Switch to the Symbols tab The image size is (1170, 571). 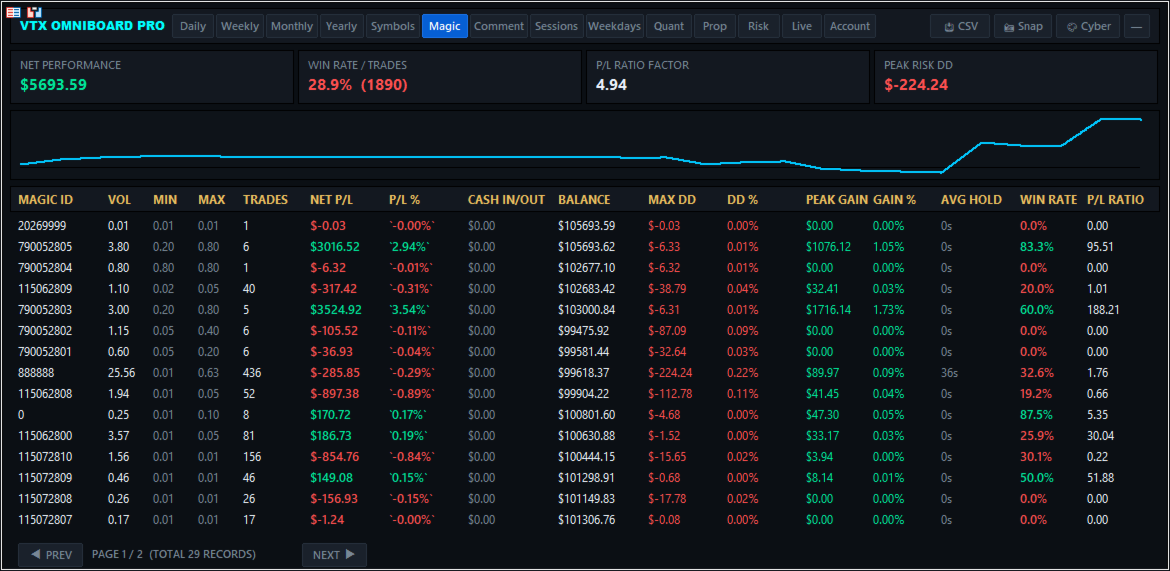click(393, 26)
